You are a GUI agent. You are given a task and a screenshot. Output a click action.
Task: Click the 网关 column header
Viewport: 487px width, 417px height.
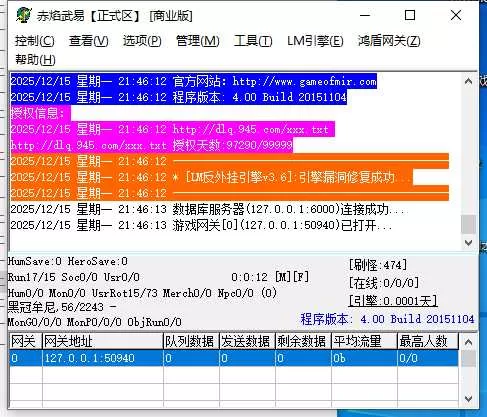tap(26, 341)
